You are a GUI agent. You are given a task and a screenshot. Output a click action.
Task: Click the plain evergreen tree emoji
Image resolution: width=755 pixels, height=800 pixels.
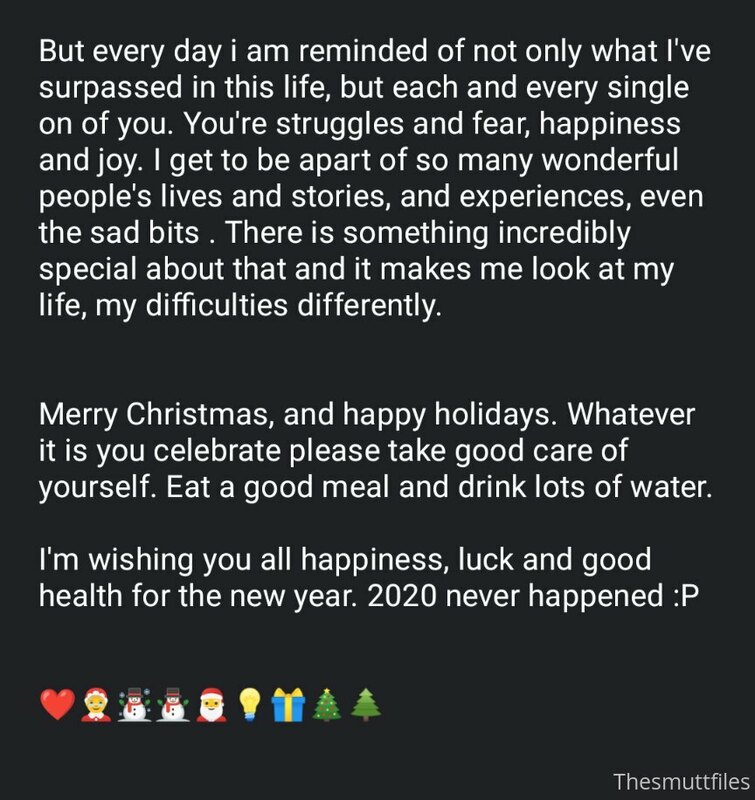[x=366, y=705]
